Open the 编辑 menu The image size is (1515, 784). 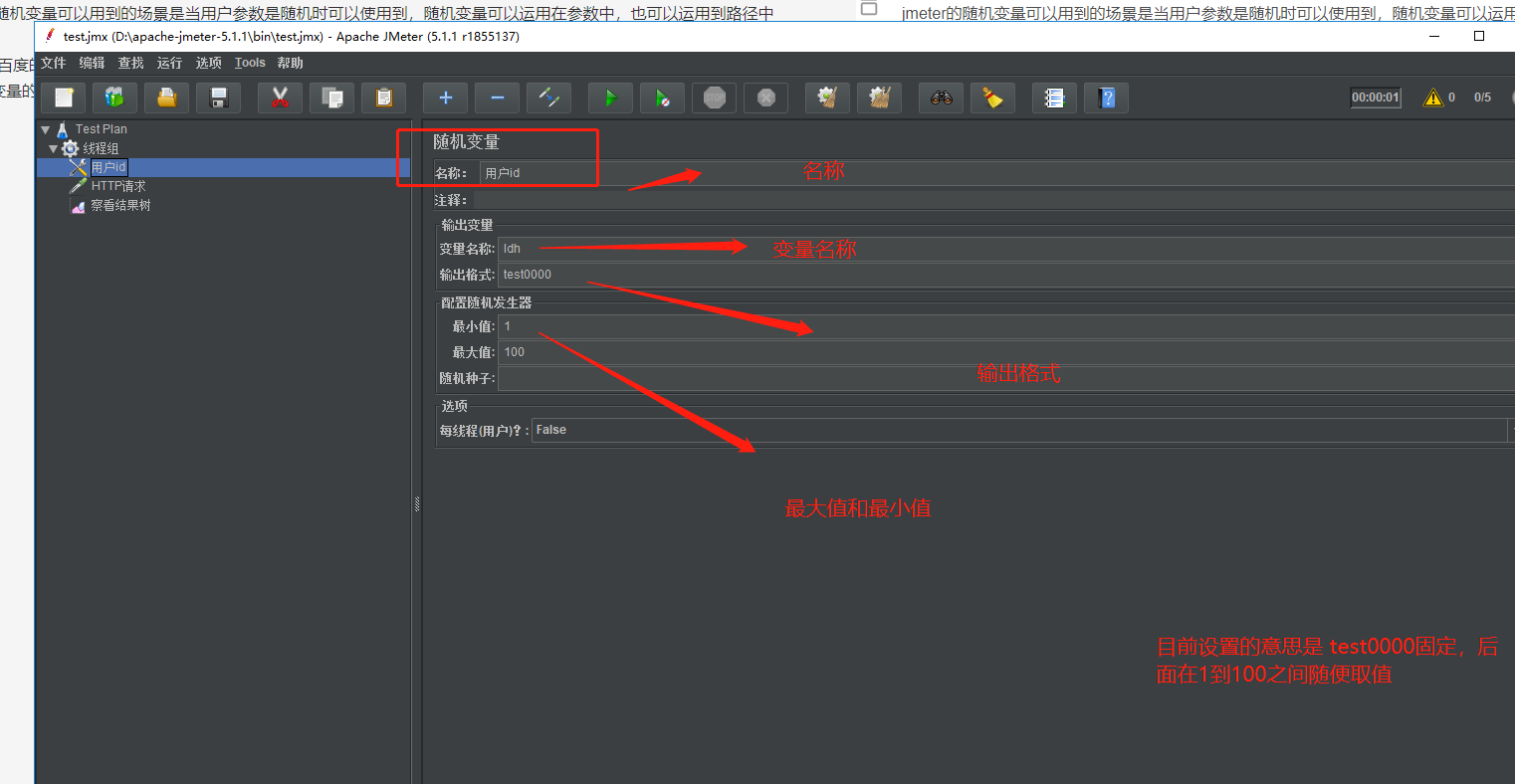pos(93,63)
